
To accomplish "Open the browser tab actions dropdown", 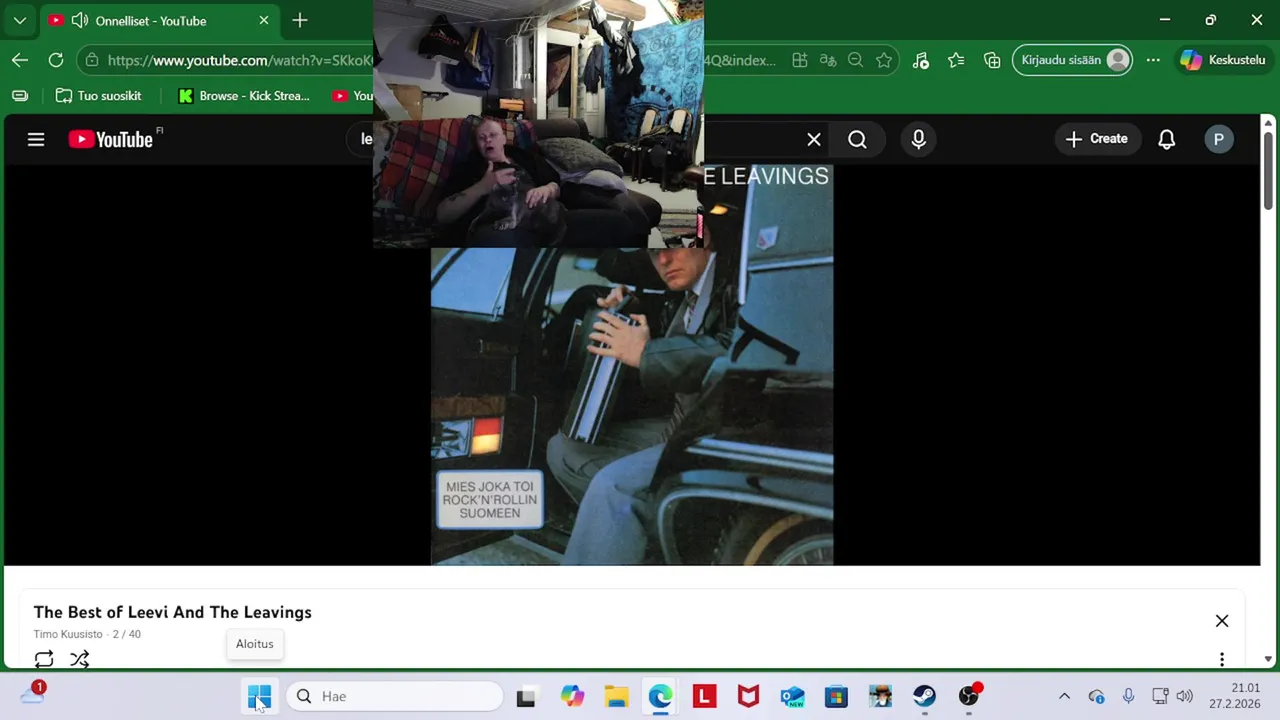I will (x=20, y=20).
